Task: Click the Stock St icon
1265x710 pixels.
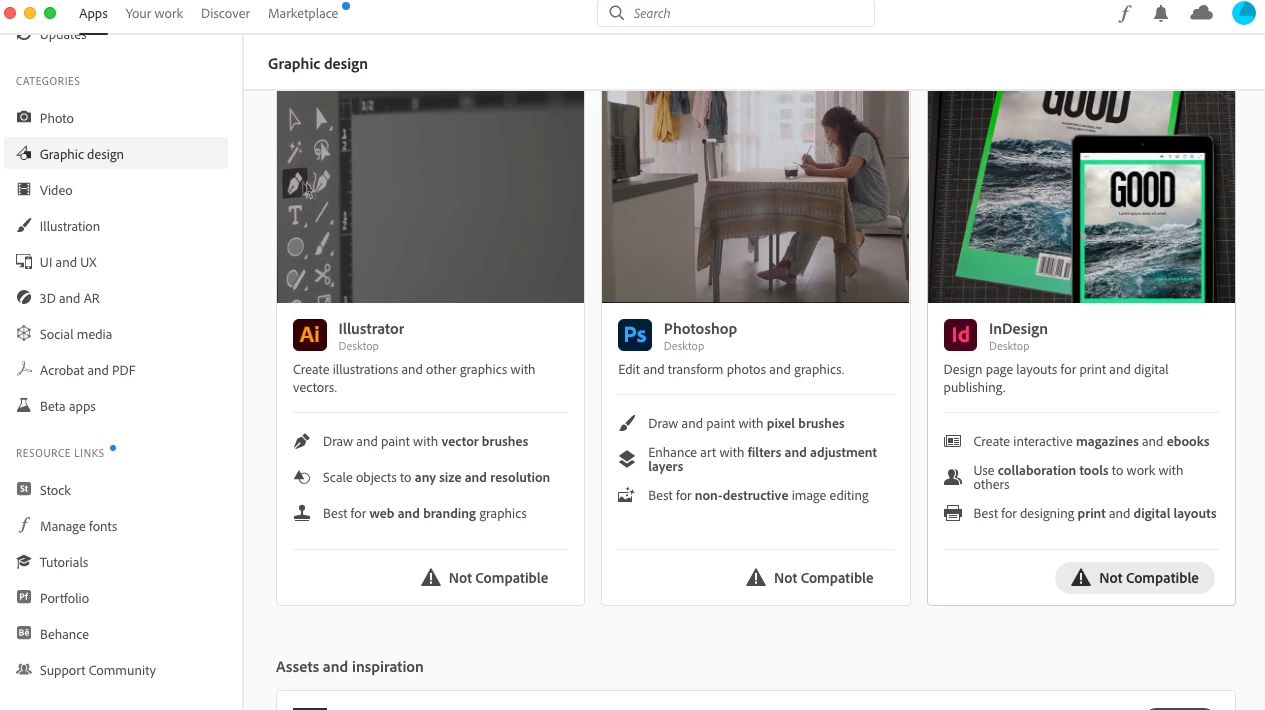Action: (x=24, y=490)
